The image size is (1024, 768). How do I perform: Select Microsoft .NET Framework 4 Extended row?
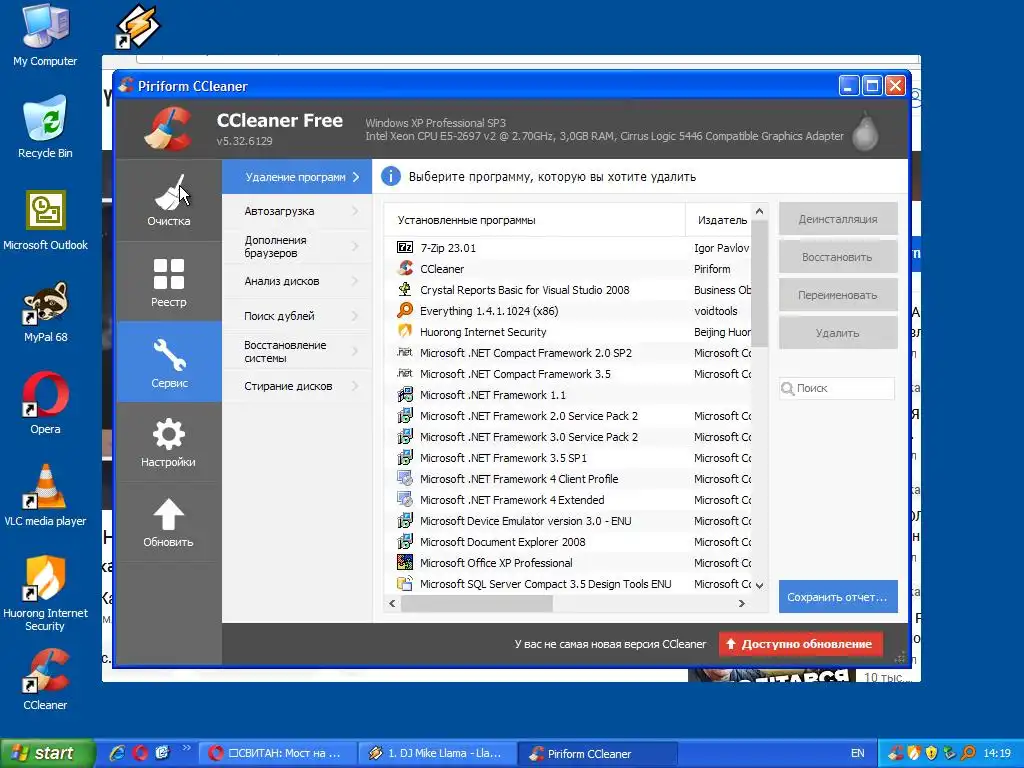click(568, 500)
